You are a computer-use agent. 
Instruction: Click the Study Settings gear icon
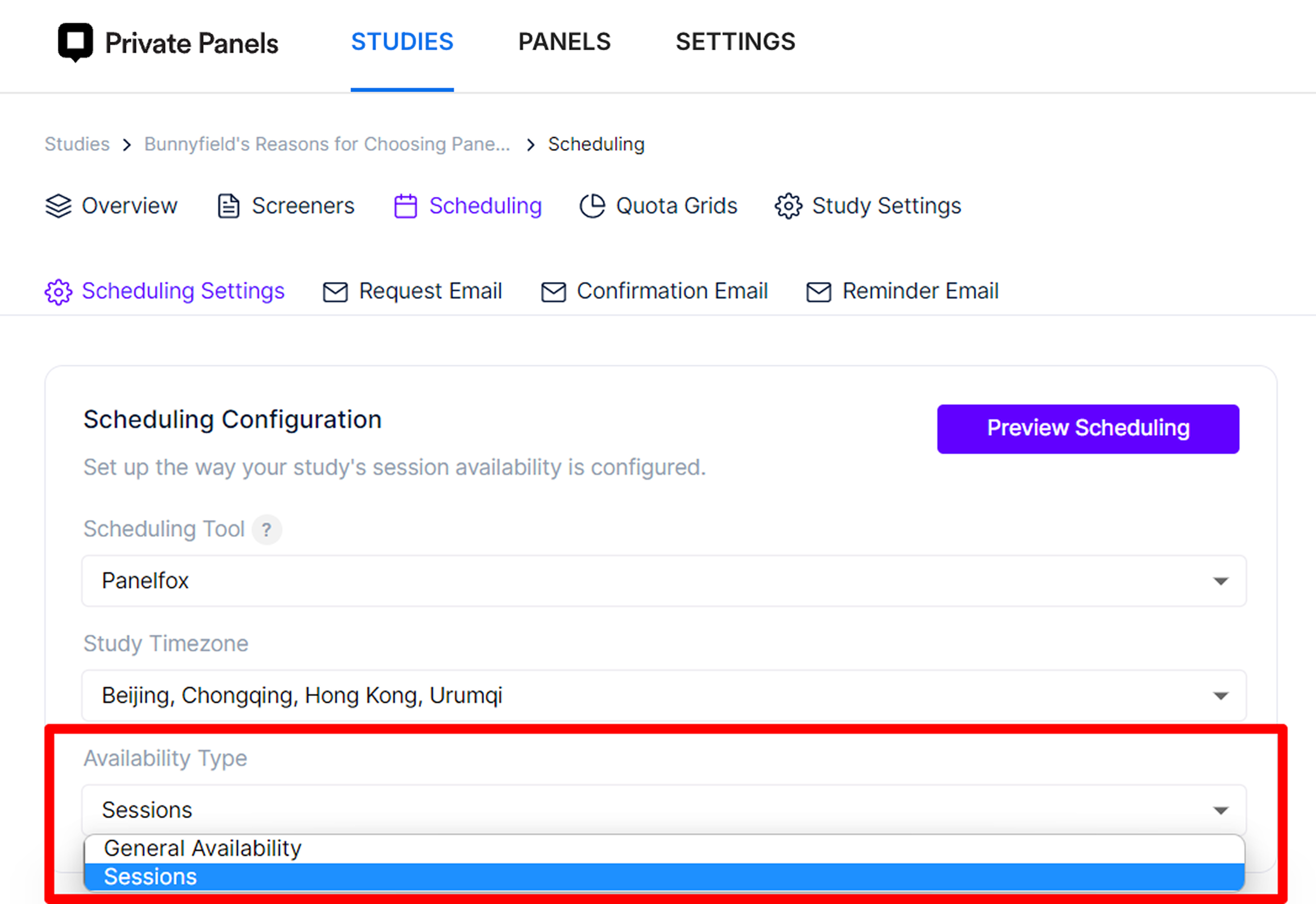(788, 206)
